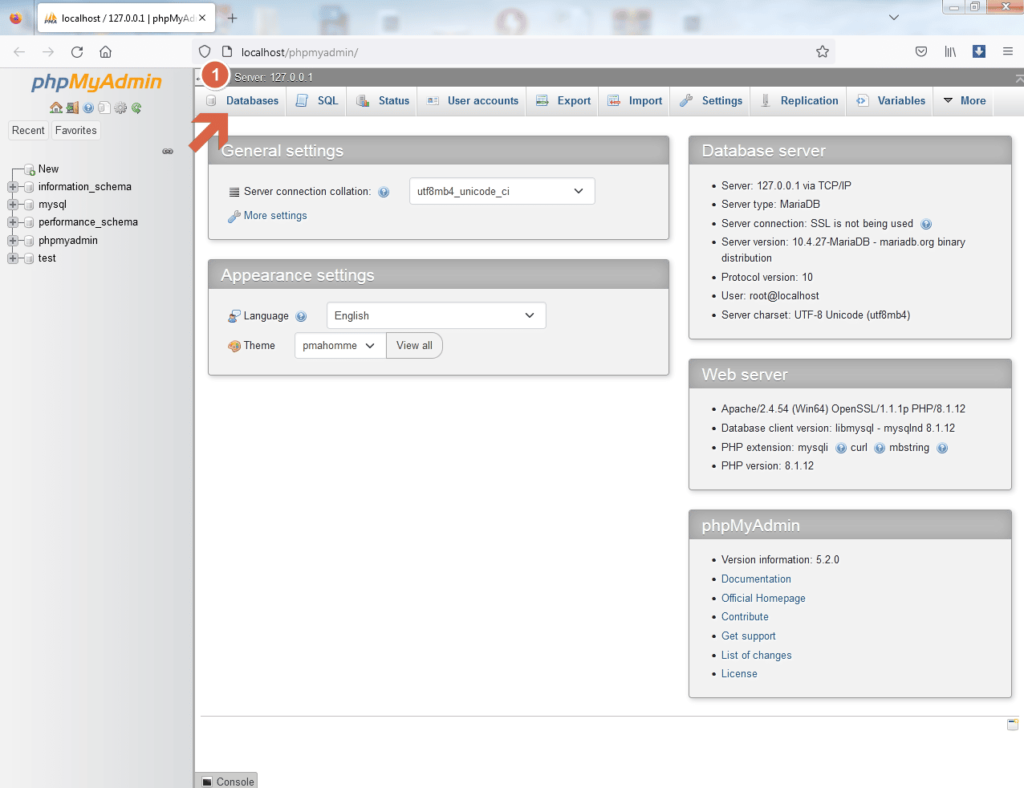Open the More settings link
1024x788 pixels.
click(275, 215)
